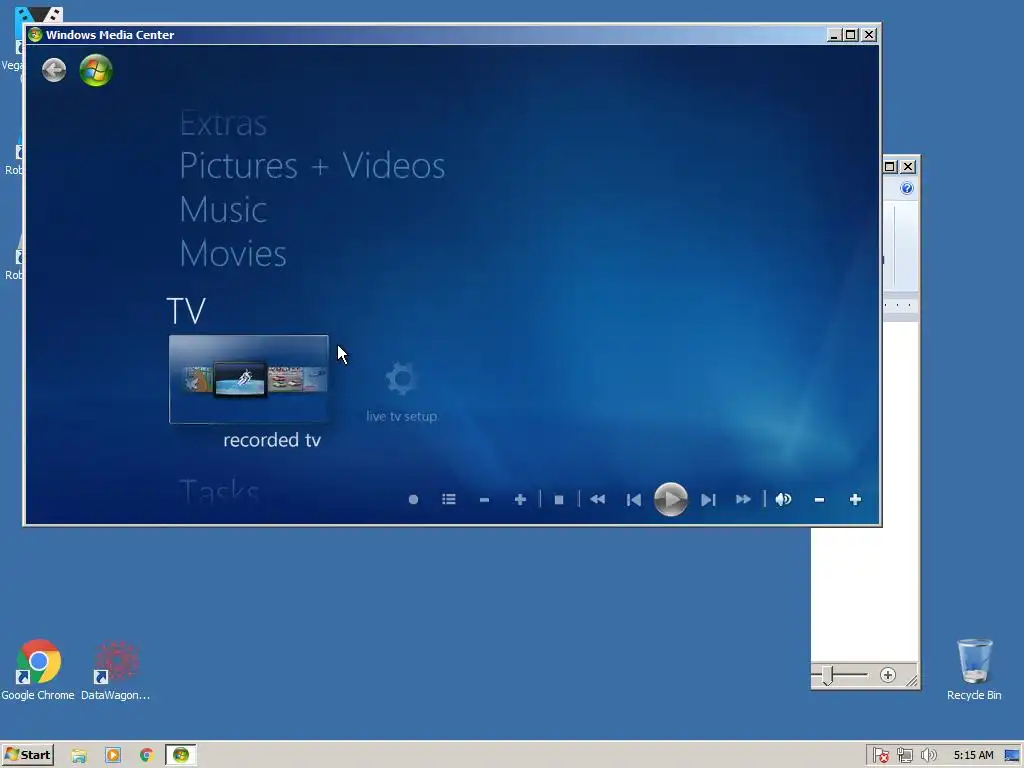Image resolution: width=1024 pixels, height=768 pixels.
Task: Open the Tasks menu category
Action: tap(219, 492)
